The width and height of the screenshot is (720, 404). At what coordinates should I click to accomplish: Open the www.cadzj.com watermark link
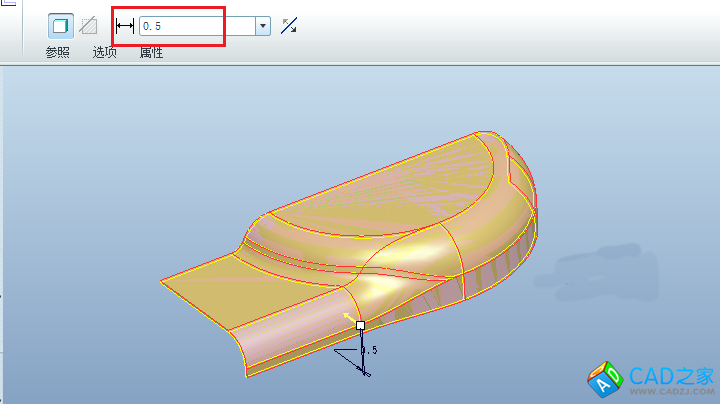point(672,393)
